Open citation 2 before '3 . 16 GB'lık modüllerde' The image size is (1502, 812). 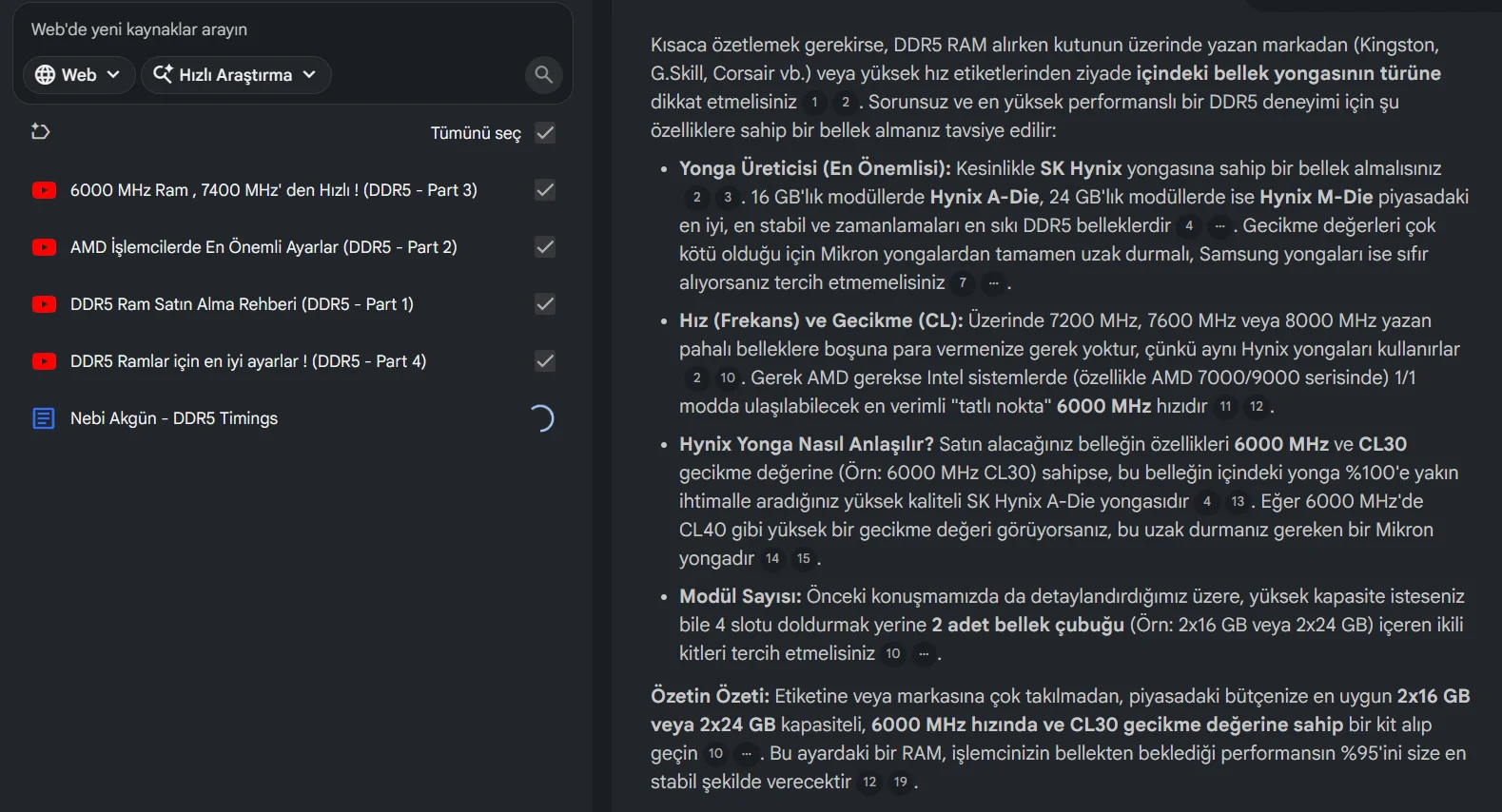point(697,198)
